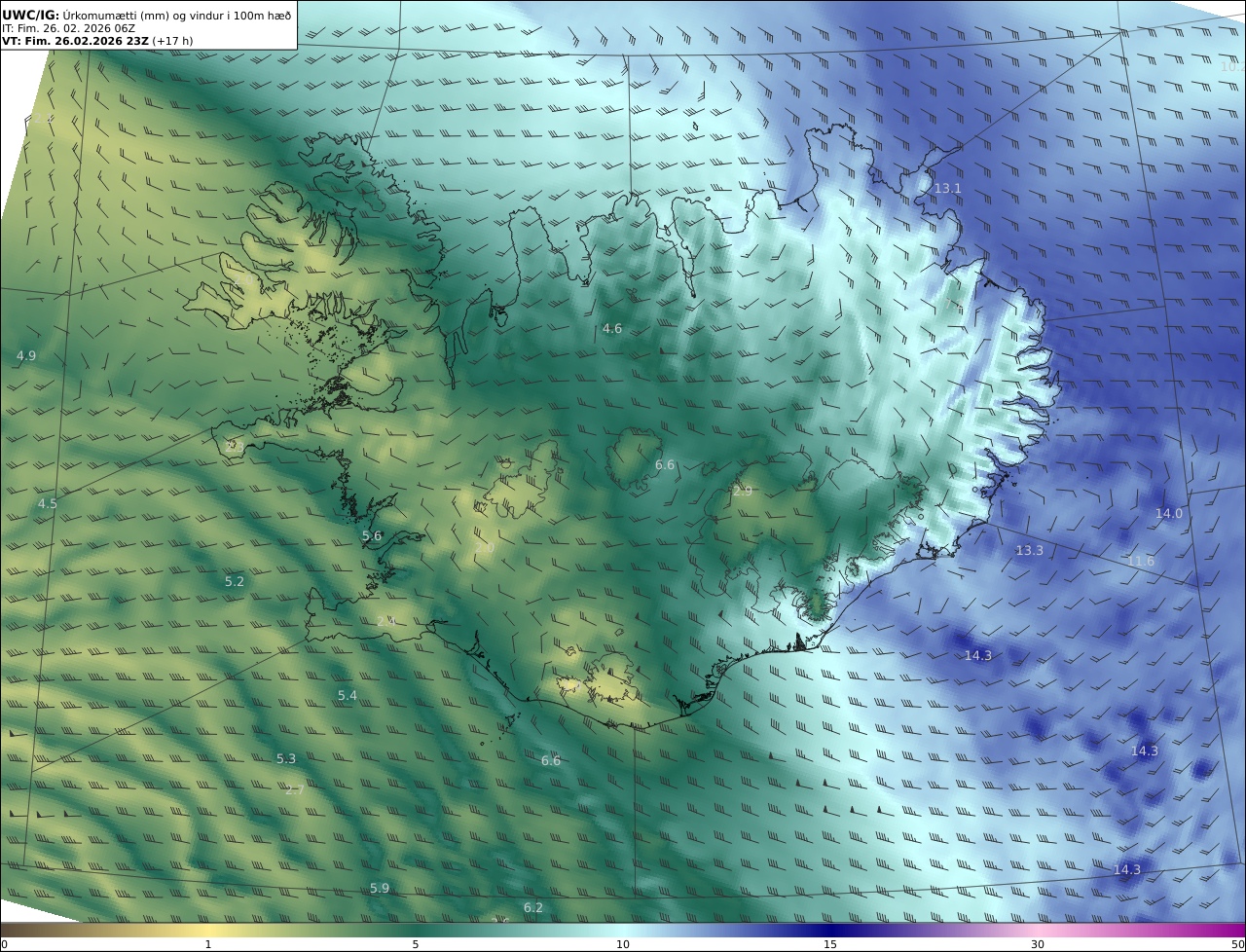Click the 6.2 value label on the map
Screen dimensions: 1246x952
(x=532, y=908)
